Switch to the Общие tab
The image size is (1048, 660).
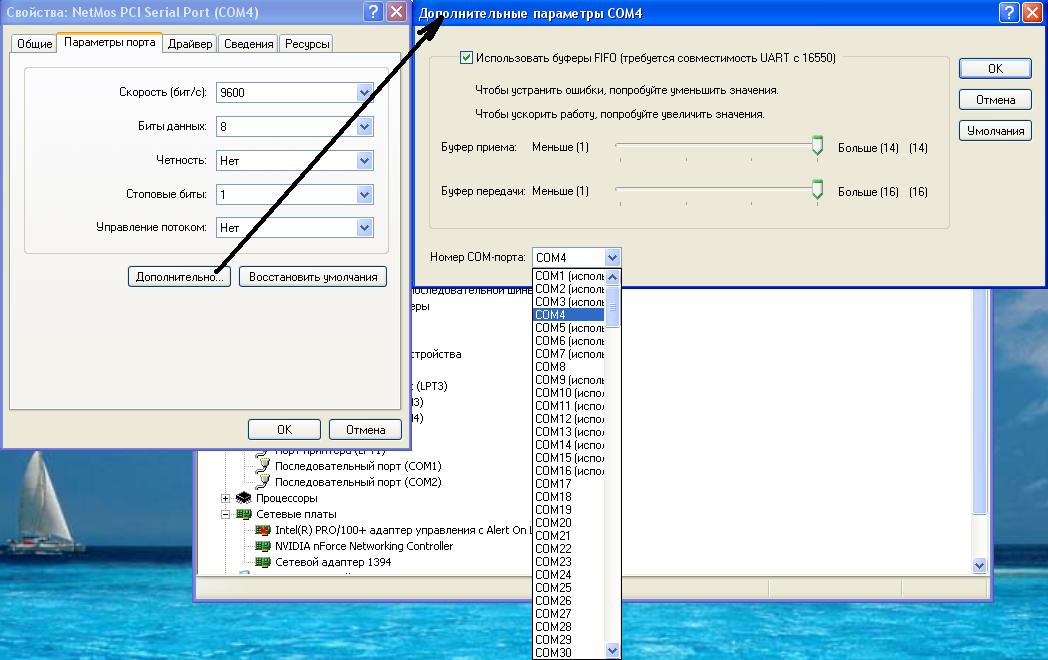[x=34, y=43]
